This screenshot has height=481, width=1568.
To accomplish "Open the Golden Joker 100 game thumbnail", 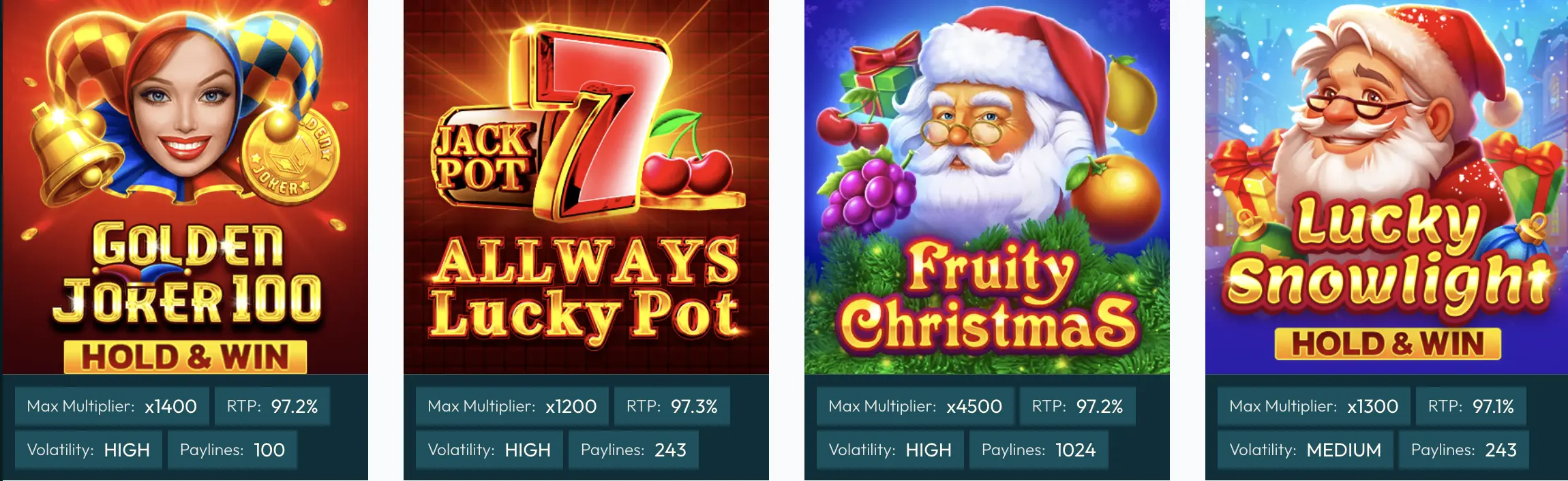I will [x=185, y=187].
